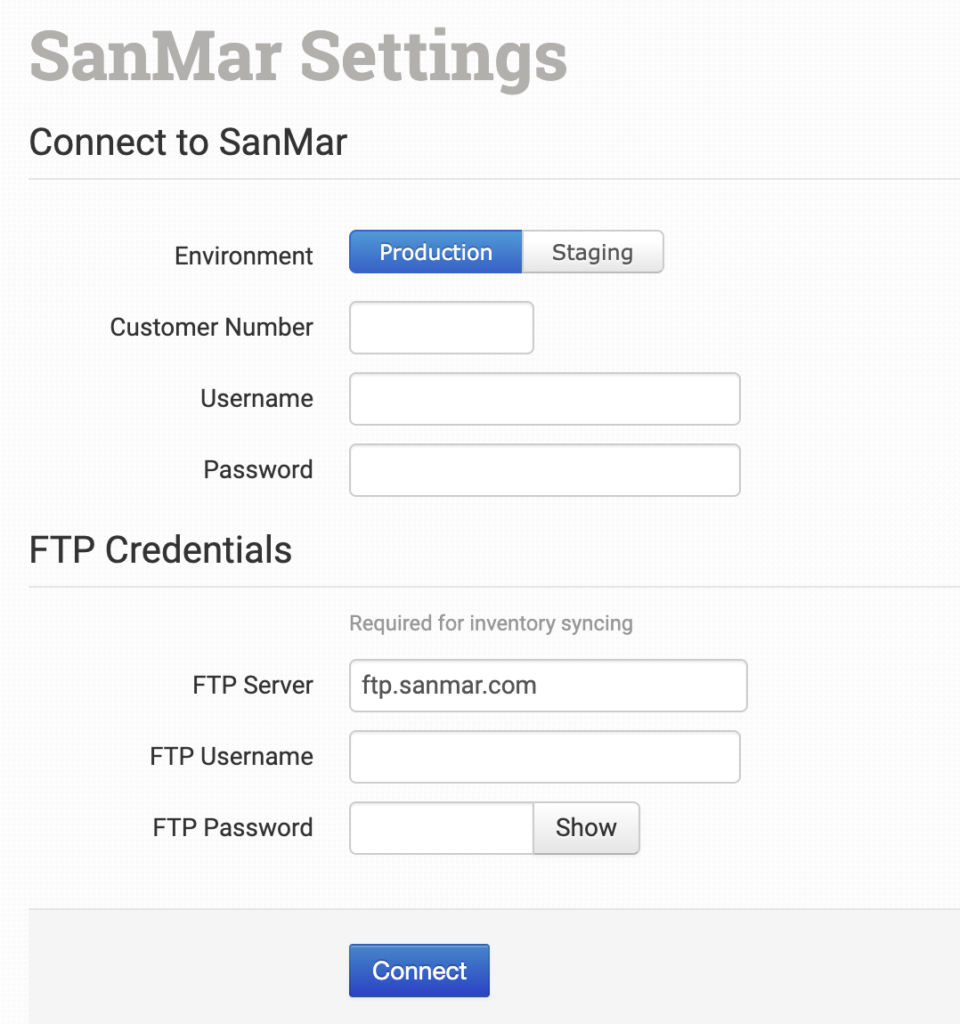Click the FTP Server field containing ftp.sanmar.com
This screenshot has width=960, height=1024.
[548, 686]
